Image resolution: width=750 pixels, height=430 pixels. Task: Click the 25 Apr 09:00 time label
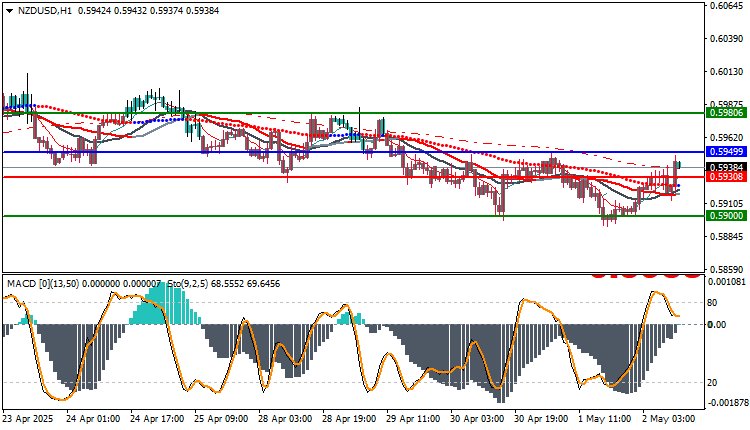tap(221, 419)
